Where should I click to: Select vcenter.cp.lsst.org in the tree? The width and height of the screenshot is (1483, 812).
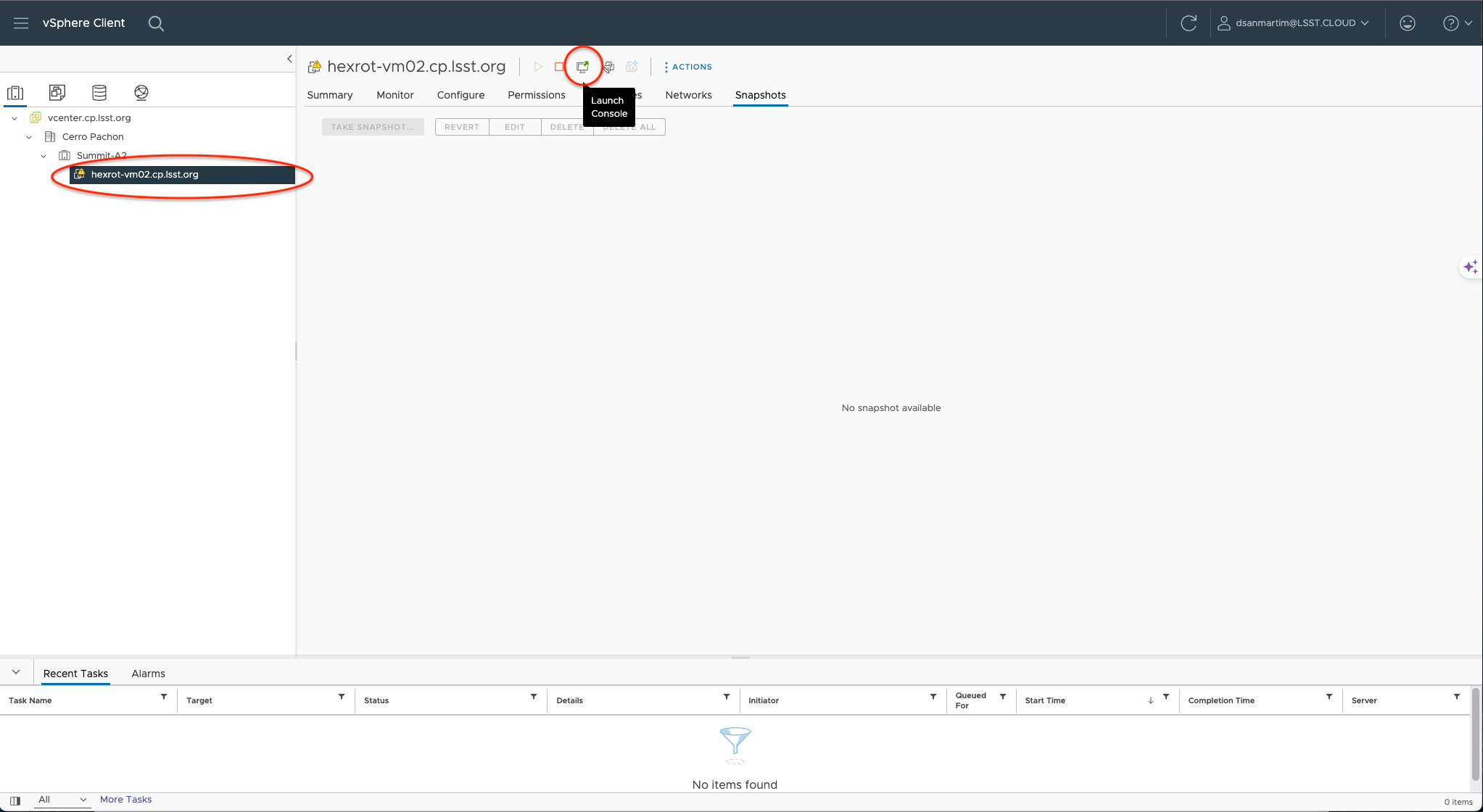(89, 117)
